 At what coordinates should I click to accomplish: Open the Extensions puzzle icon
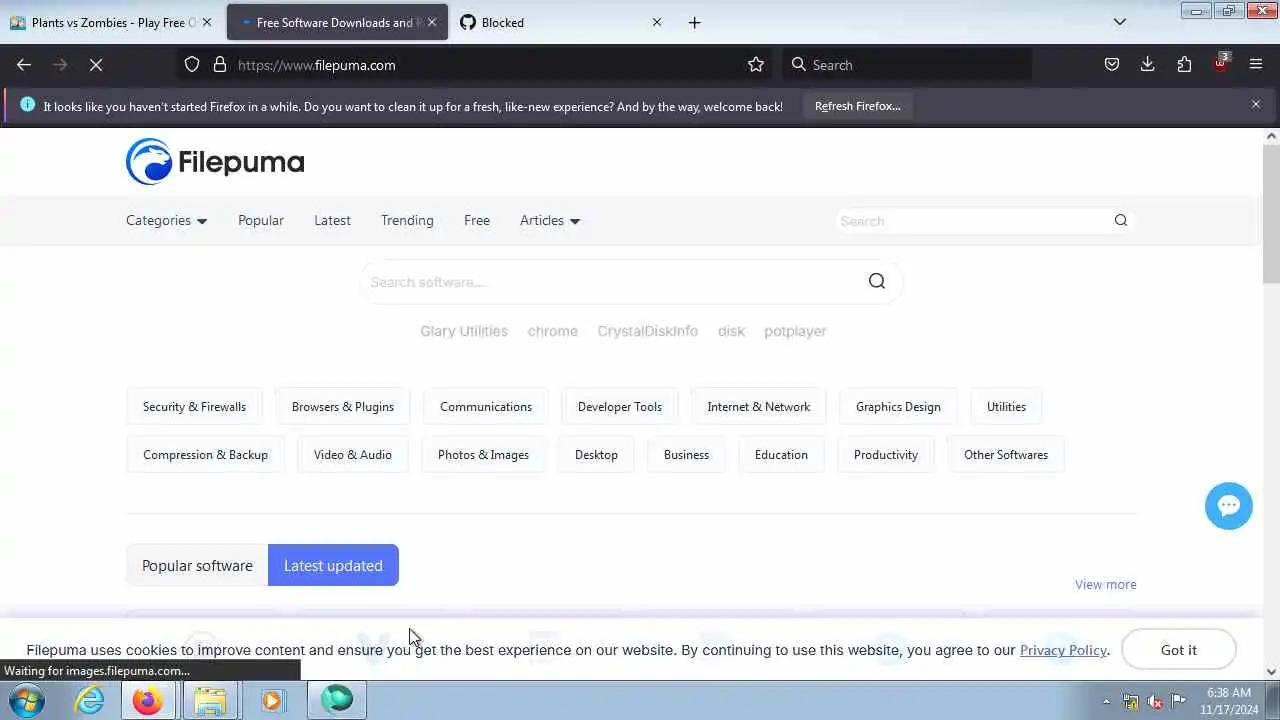coord(1184,65)
